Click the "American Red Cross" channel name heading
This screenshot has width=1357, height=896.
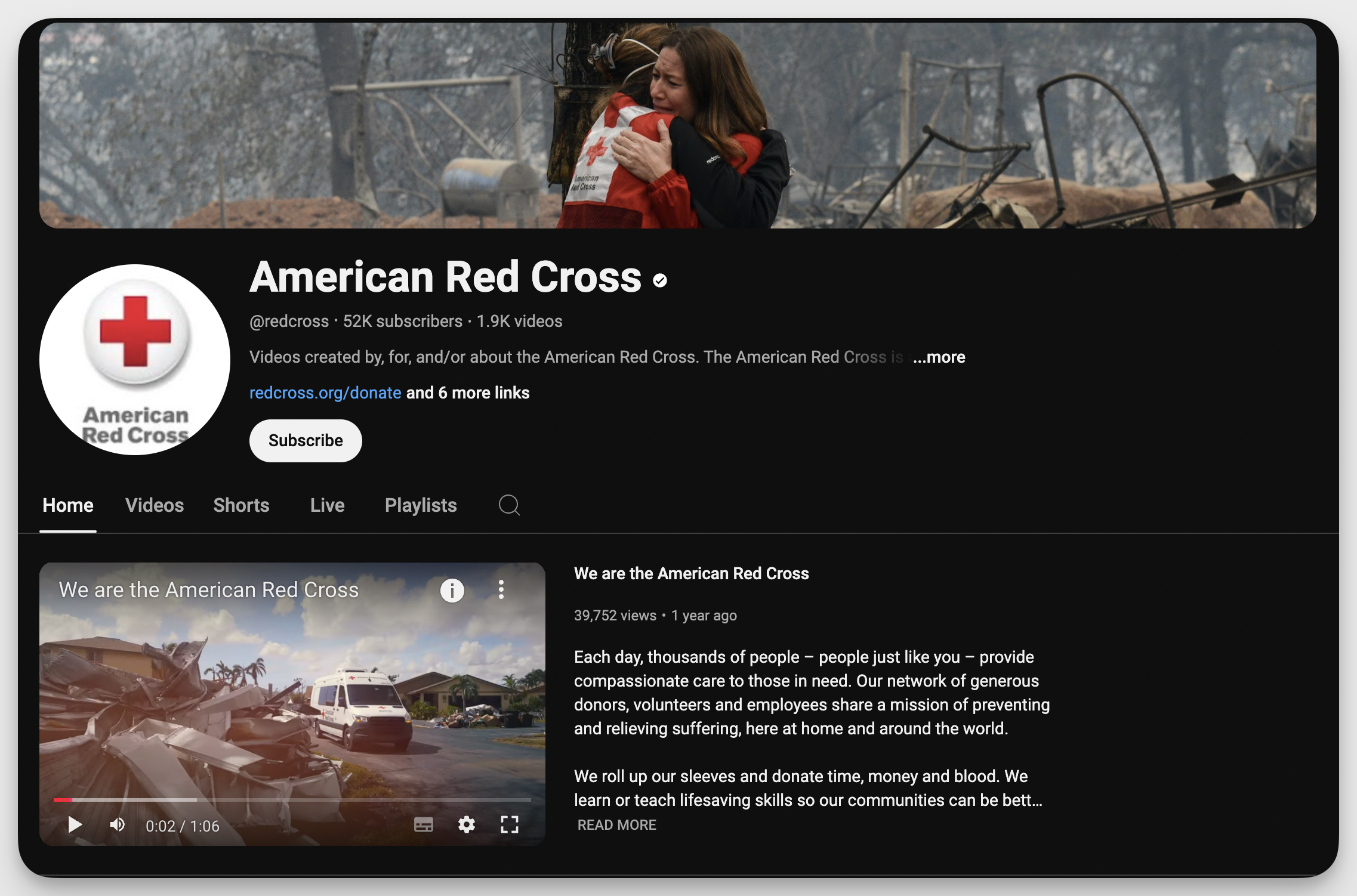pos(446,277)
